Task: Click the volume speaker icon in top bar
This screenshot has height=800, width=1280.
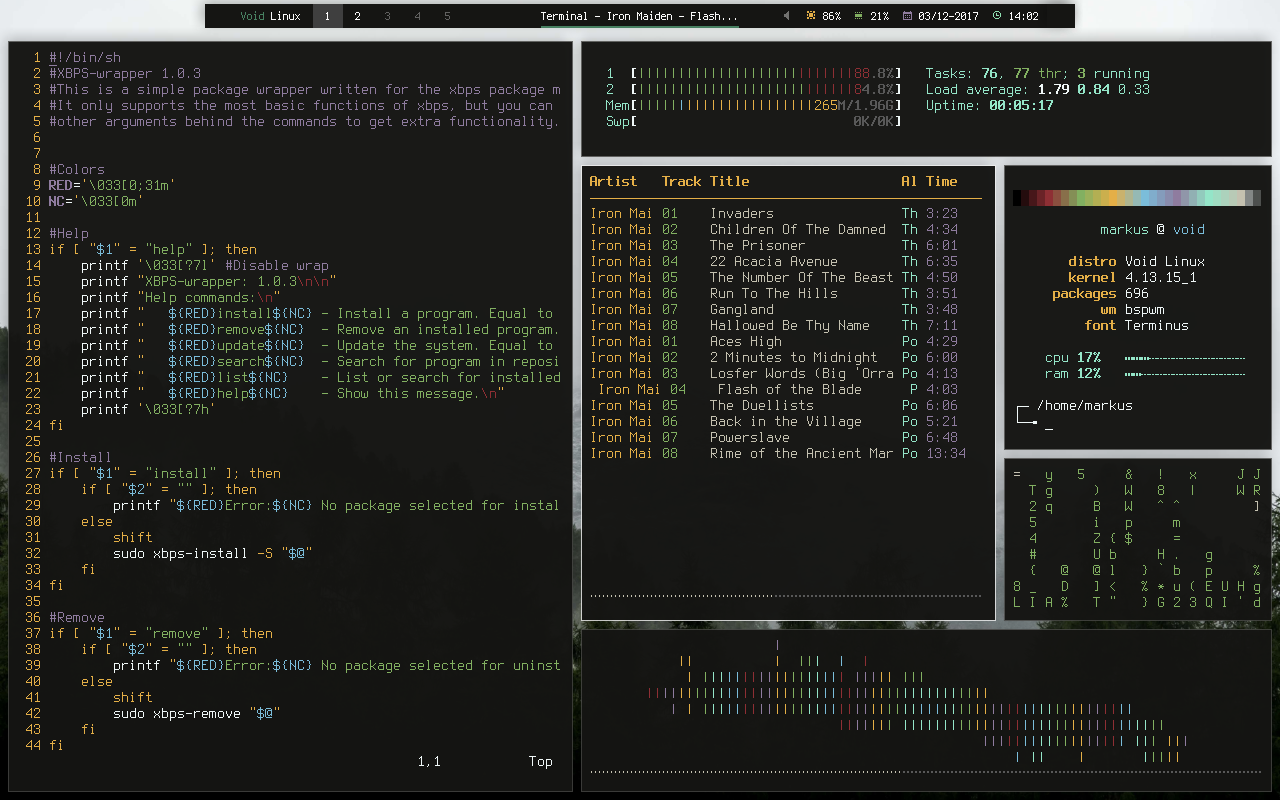Action: pos(786,16)
